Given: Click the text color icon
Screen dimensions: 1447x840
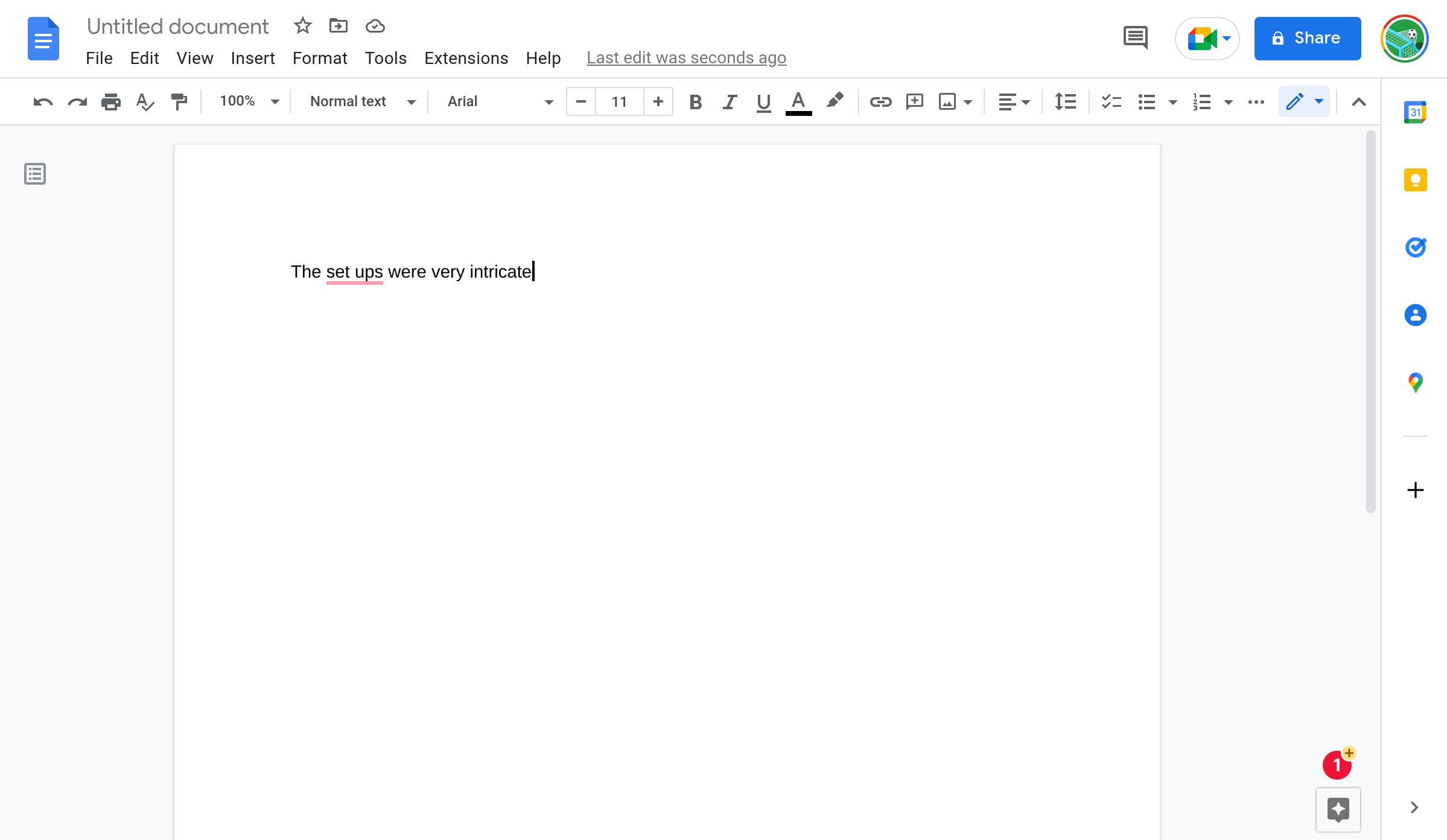Looking at the screenshot, I should coord(799,101).
